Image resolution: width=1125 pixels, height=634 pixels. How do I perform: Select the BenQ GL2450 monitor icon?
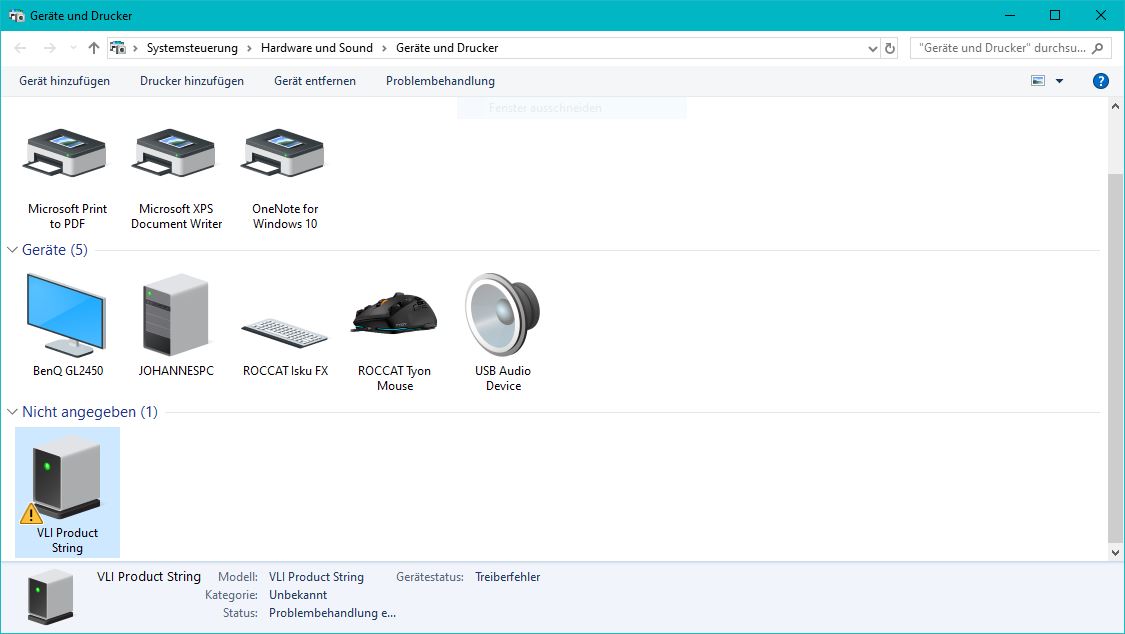67,316
